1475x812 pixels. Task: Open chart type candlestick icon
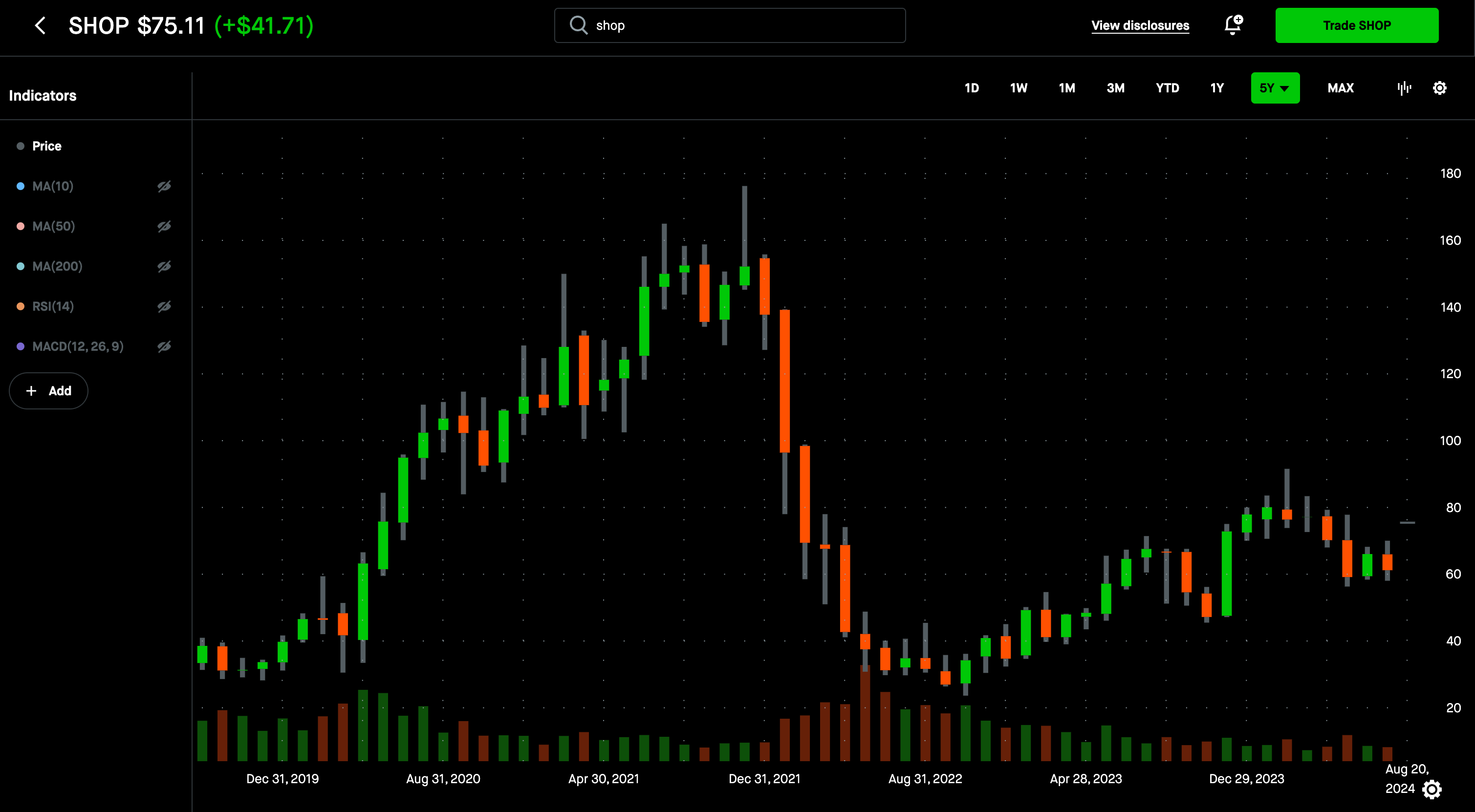point(1404,87)
